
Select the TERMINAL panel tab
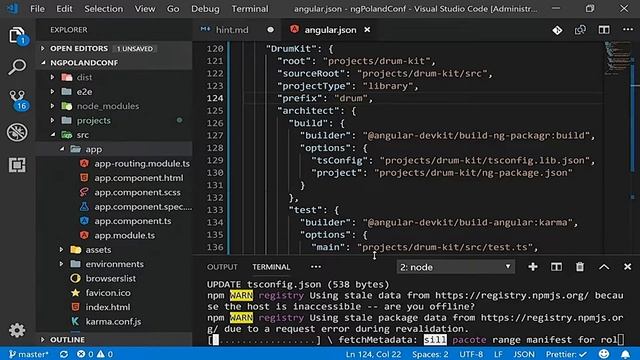click(271, 267)
